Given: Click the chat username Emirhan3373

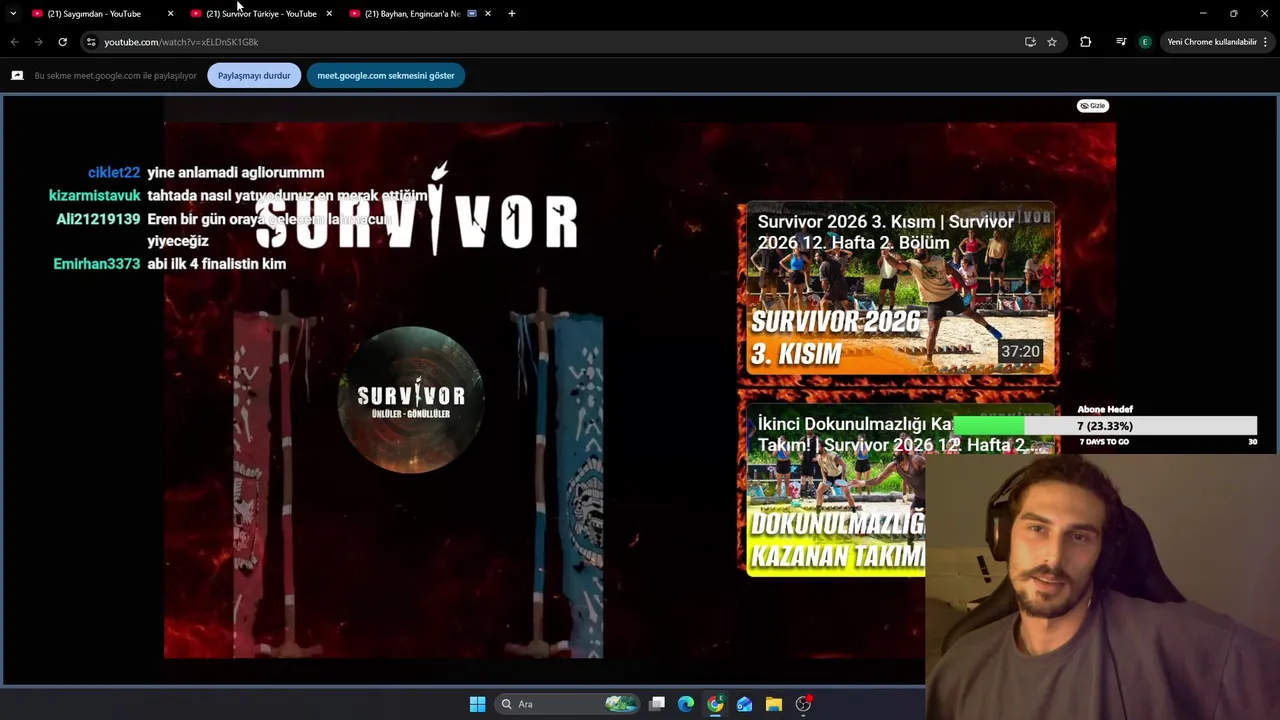Looking at the screenshot, I should [97, 264].
